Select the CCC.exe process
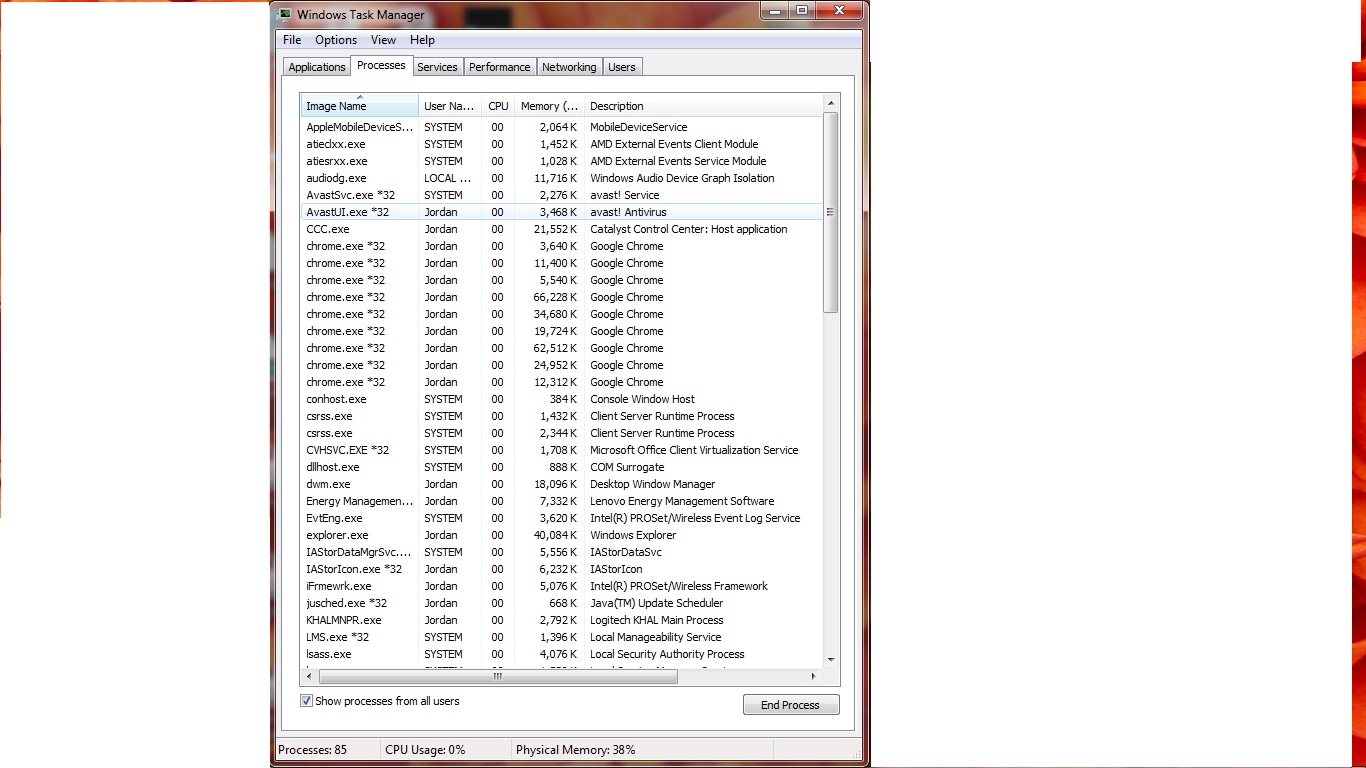This screenshot has height=768, width=1366. tap(562, 229)
